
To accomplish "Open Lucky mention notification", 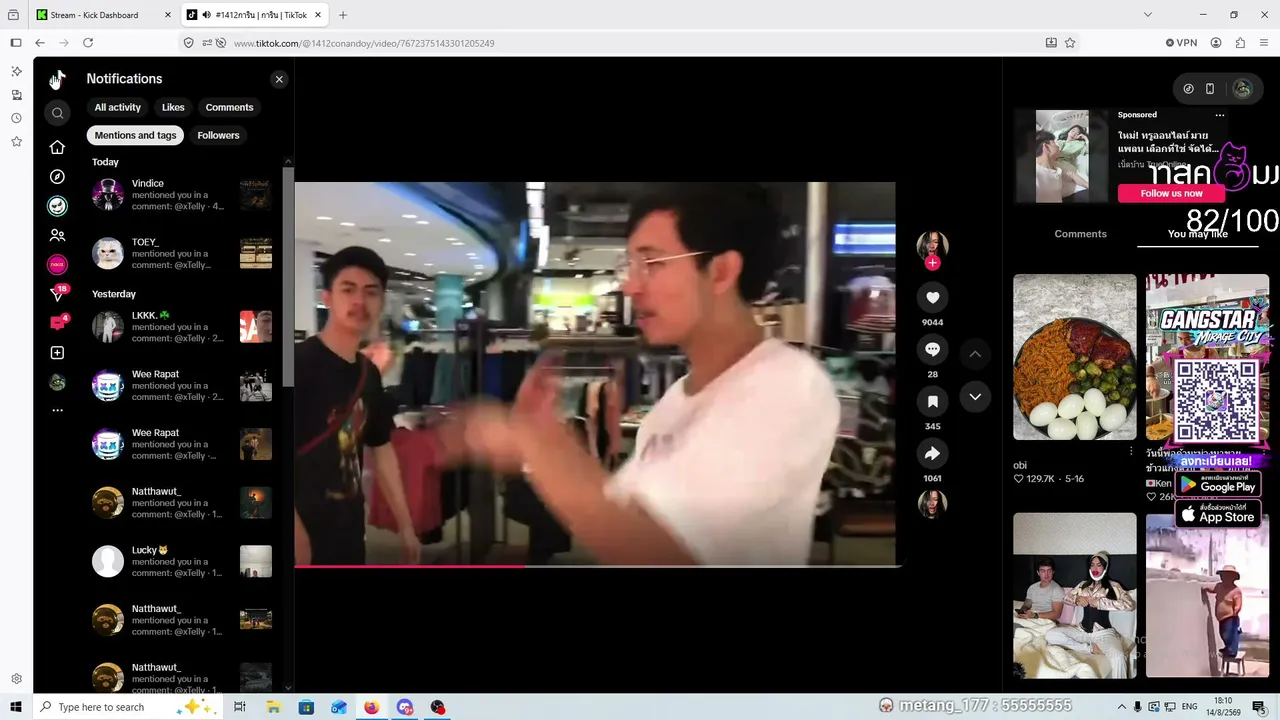I will click(182, 562).
